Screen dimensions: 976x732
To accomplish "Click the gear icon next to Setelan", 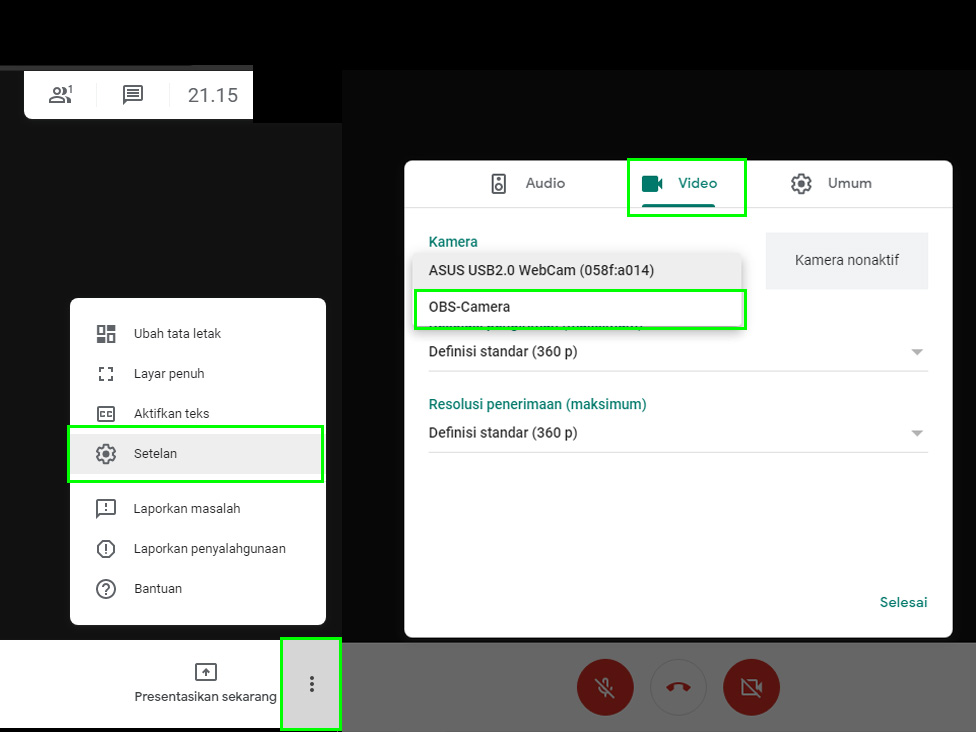I will click(x=106, y=454).
